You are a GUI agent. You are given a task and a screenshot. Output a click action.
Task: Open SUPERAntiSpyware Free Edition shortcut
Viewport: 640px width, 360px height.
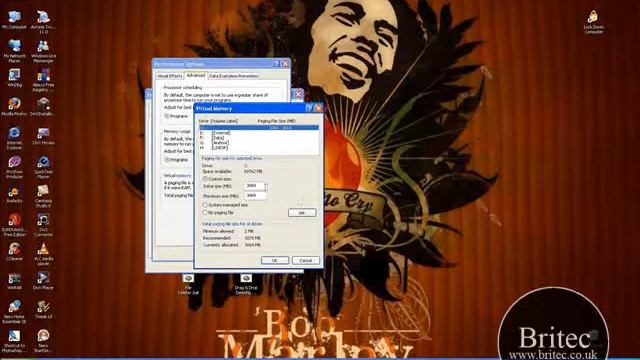[14, 224]
